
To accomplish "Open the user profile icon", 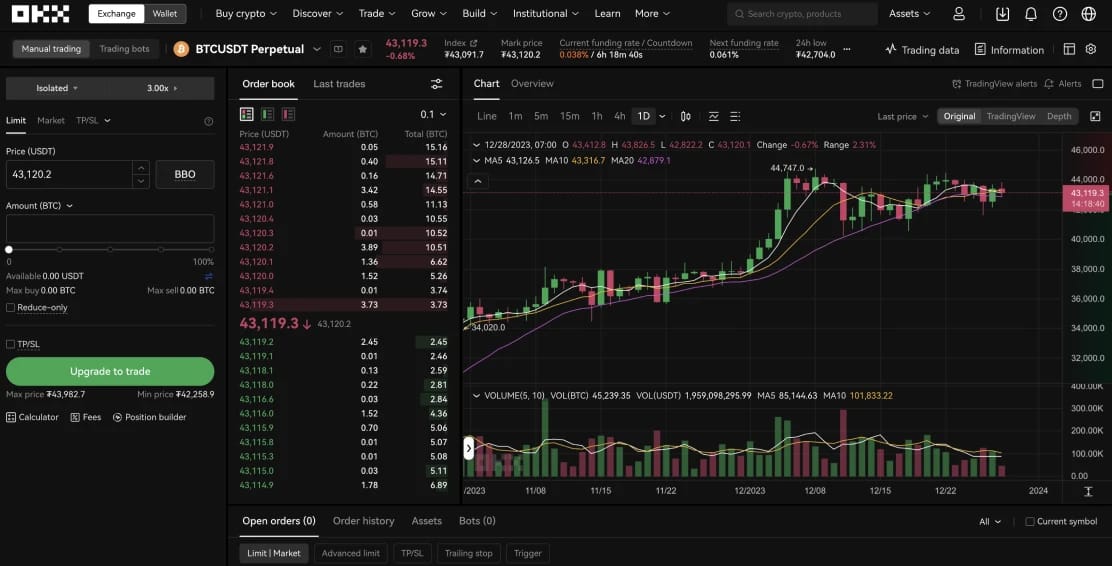I will point(959,13).
